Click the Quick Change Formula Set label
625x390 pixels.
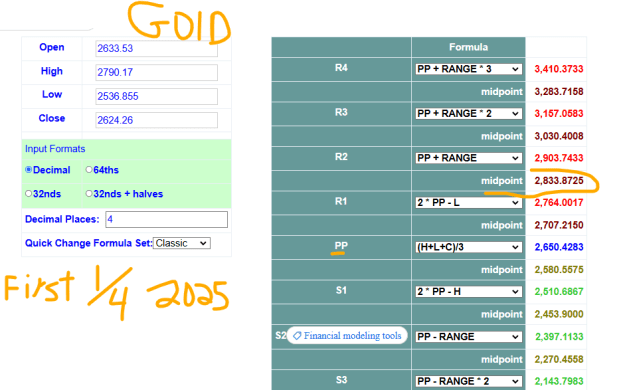pyautogui.click(x=88, y=243)
